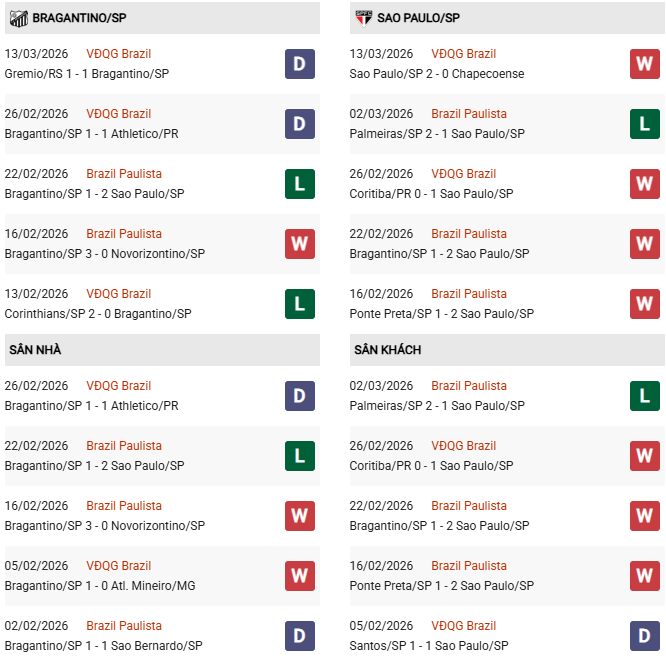Select the D badge for Bragantino vs Sao Bernardo
666x659 pixels.
point(299,636)
